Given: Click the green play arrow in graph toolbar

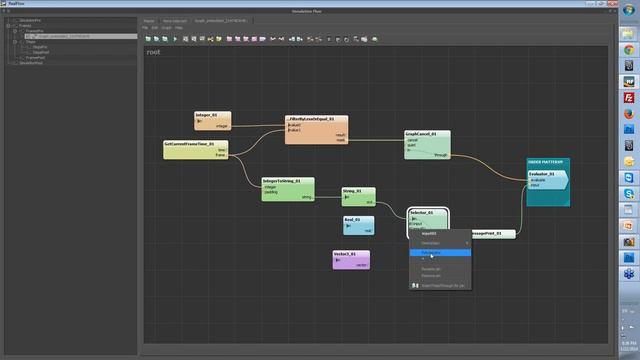Looking at the screenshot, I should coord(176,39).
